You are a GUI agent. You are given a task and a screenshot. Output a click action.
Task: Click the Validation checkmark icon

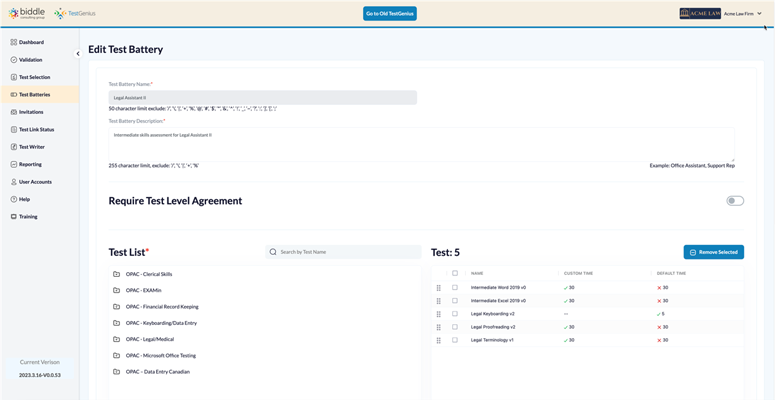coord(14,60)
